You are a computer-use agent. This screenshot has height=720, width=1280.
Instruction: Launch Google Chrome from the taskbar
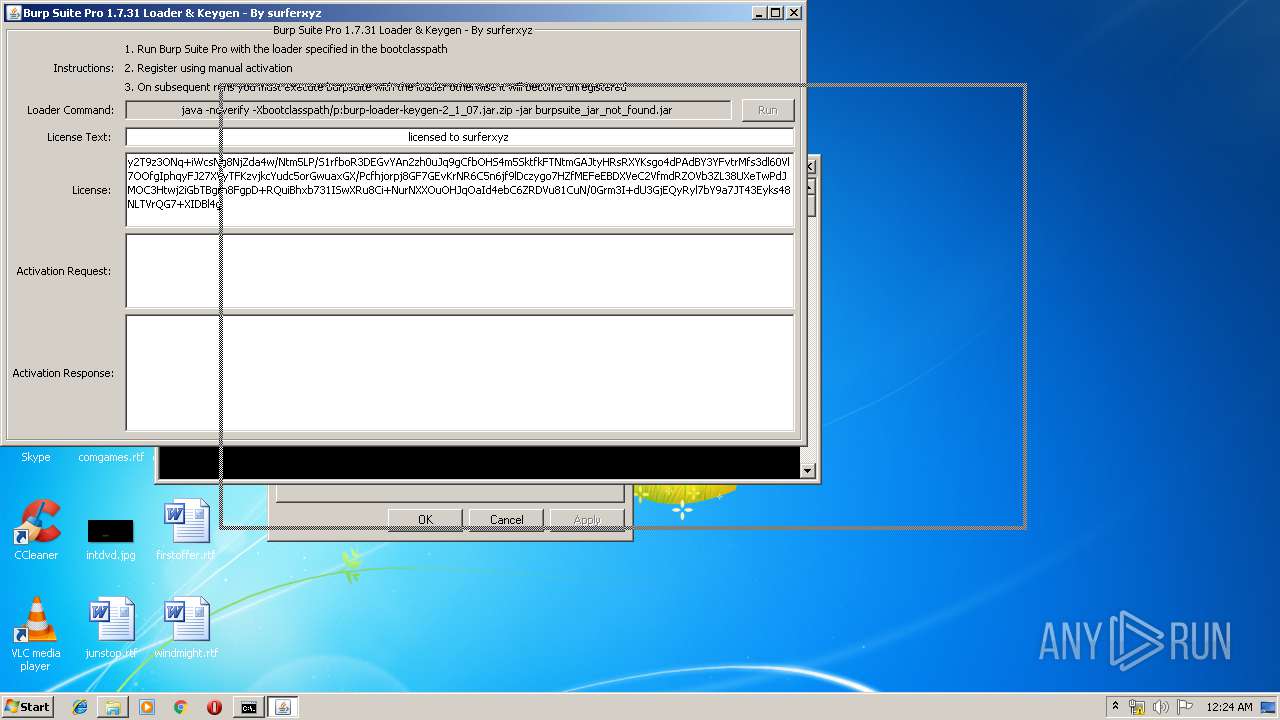click(180, 707)
